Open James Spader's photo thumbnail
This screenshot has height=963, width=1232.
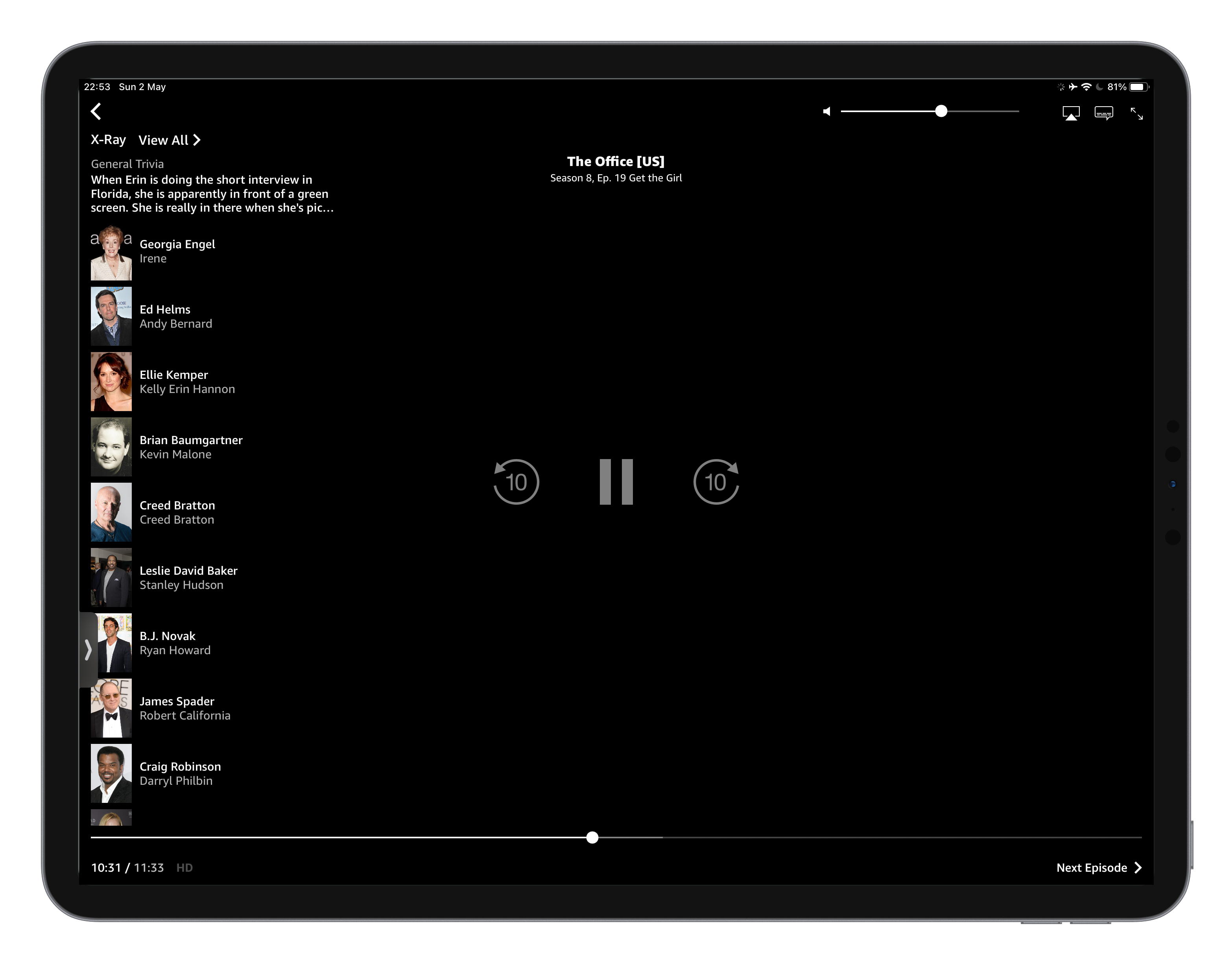(x=111, y=708)
